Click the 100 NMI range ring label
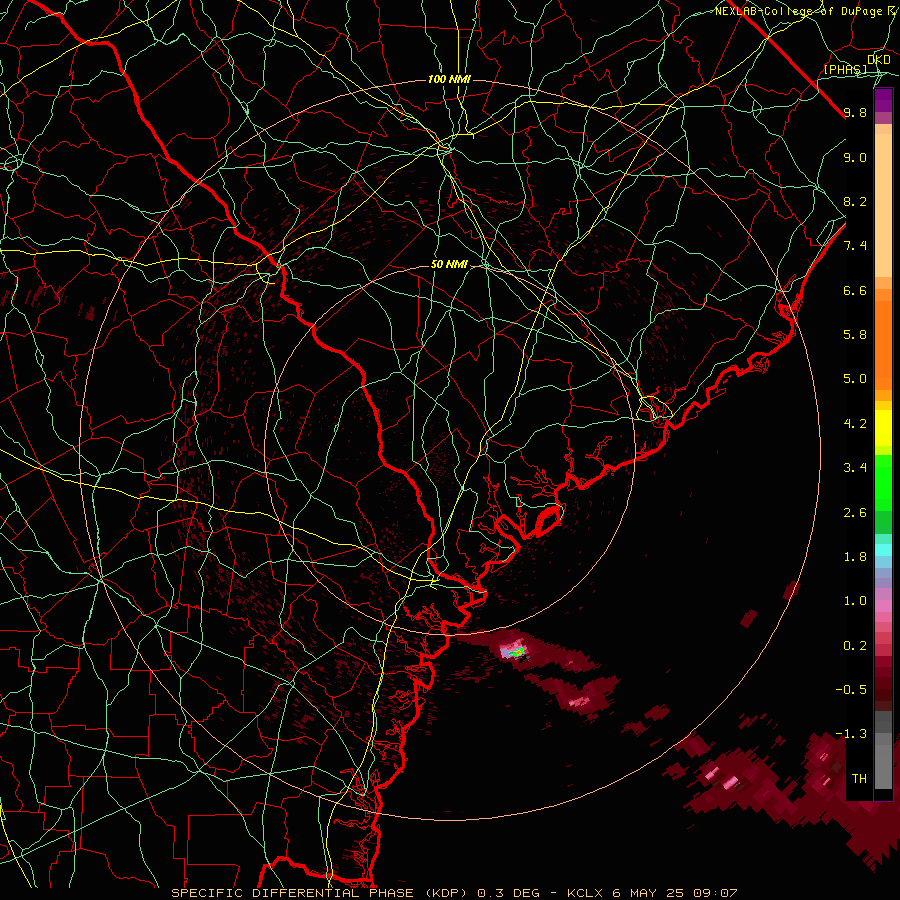This screenshot has height=900, width=900. [x=449, y=79]
